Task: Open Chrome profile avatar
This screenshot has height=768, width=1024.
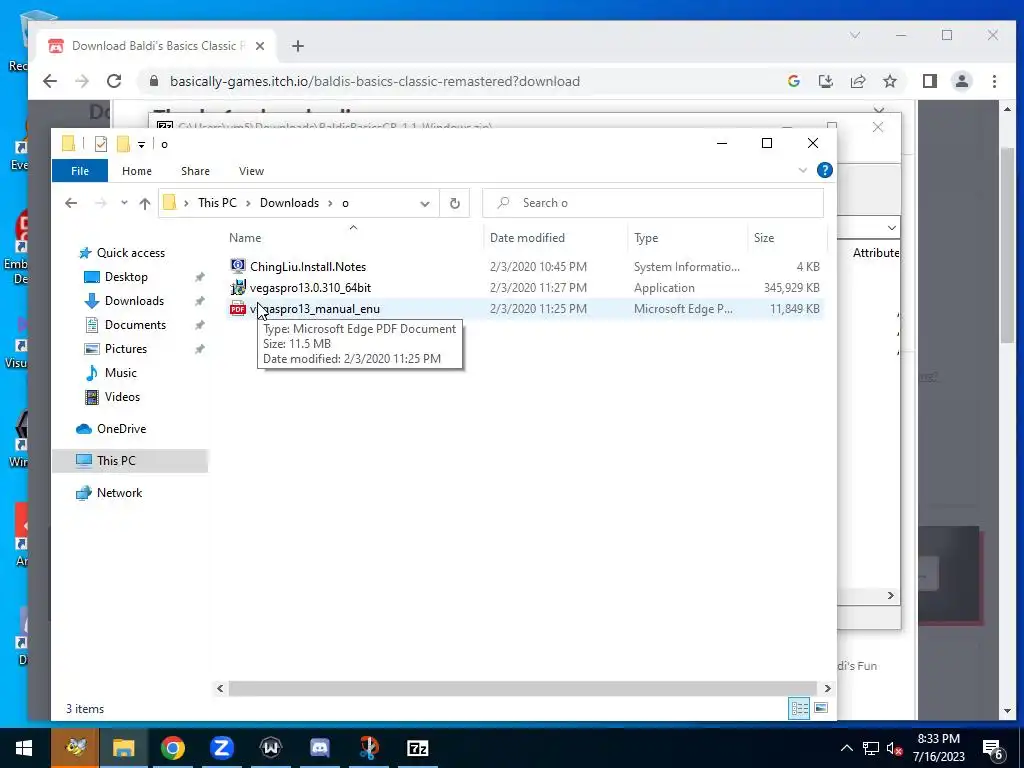Action: (x=961, y=81)
